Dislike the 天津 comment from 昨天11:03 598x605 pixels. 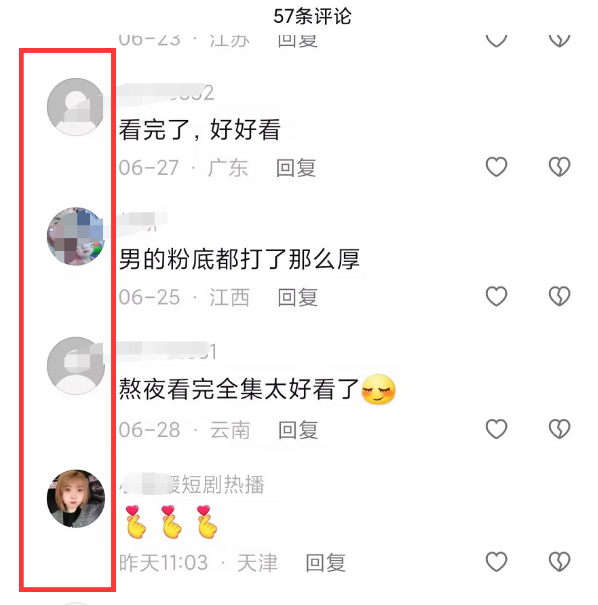coord(559,562)
